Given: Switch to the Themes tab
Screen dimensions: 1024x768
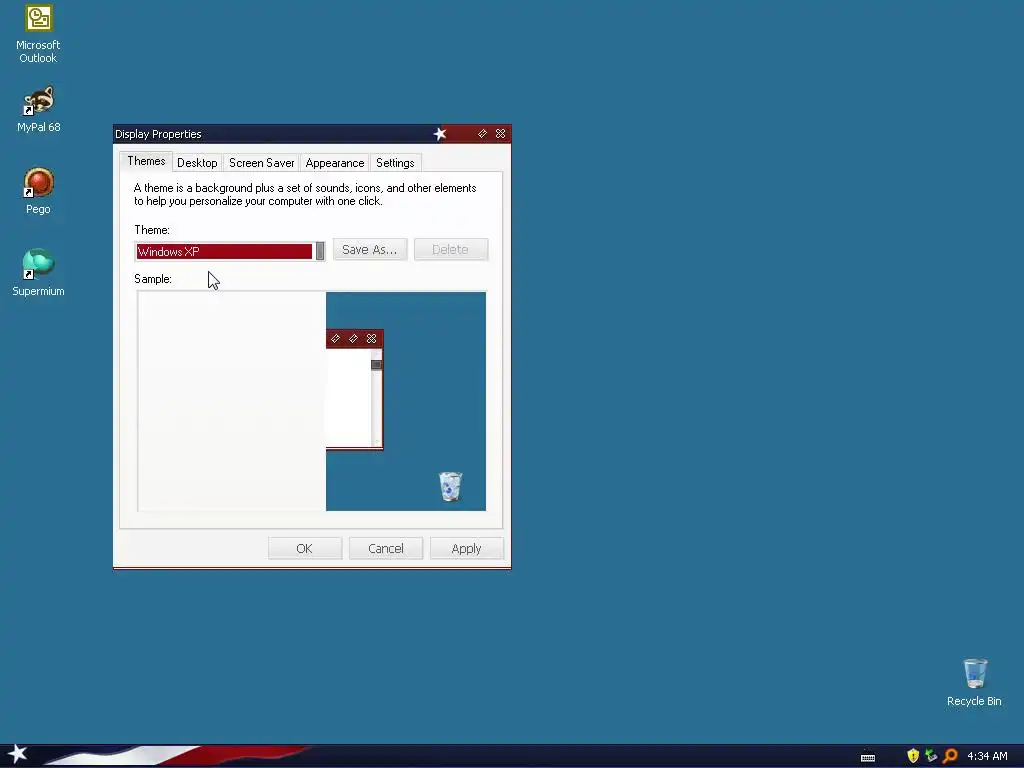Looking at the screenshot, I should [146, 161].
